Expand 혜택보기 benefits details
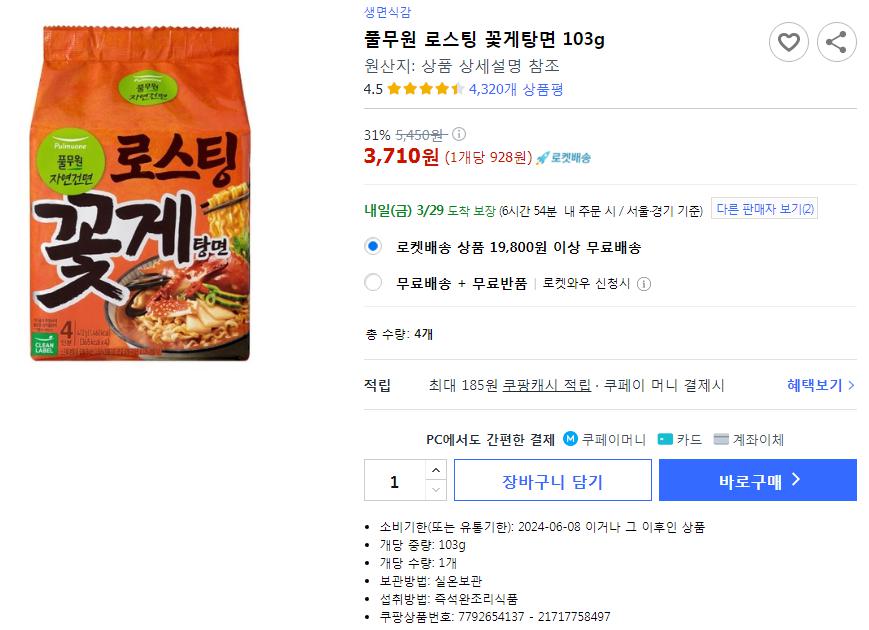 tap(820, 385)
